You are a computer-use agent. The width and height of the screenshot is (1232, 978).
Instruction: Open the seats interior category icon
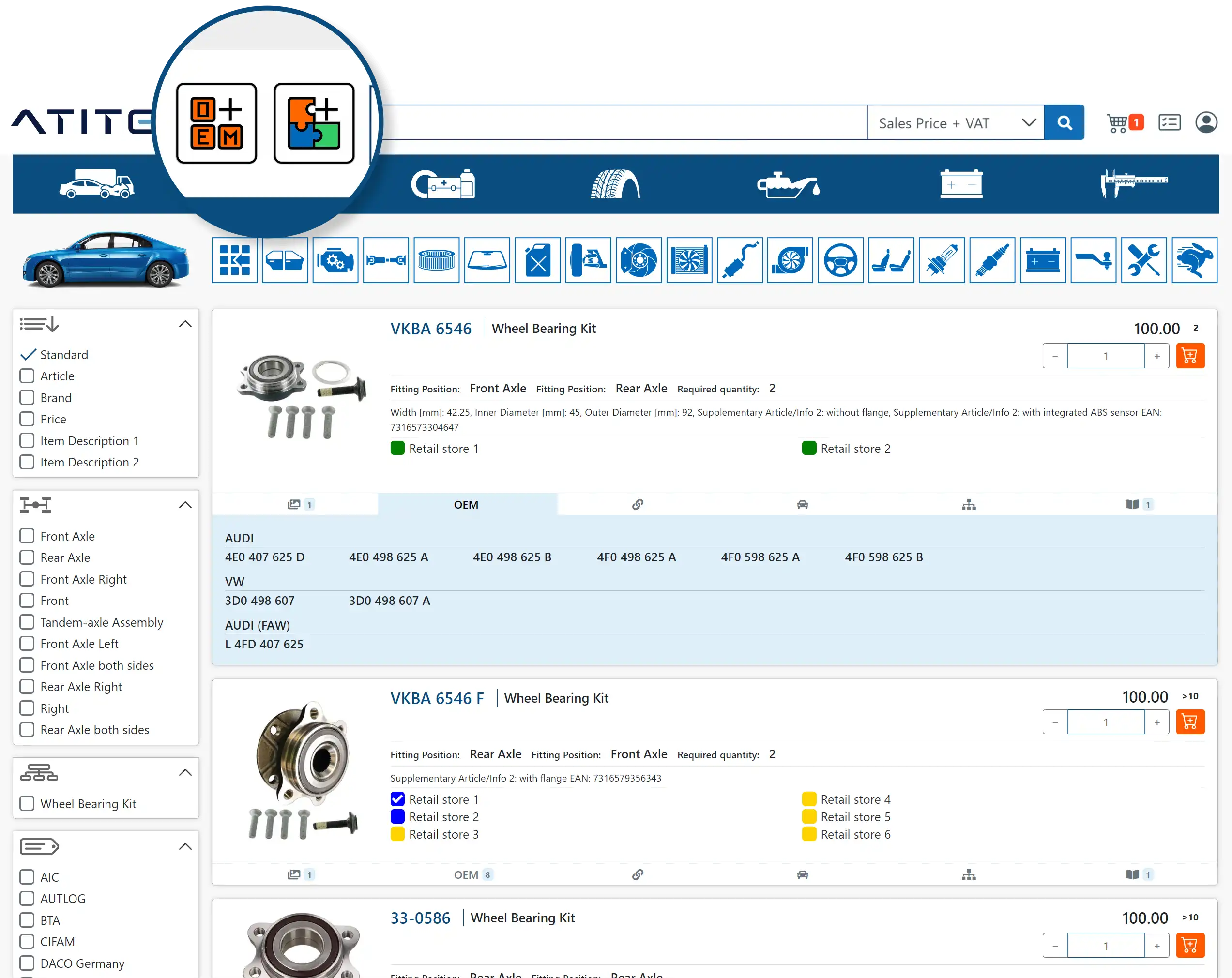pos(891,260)
